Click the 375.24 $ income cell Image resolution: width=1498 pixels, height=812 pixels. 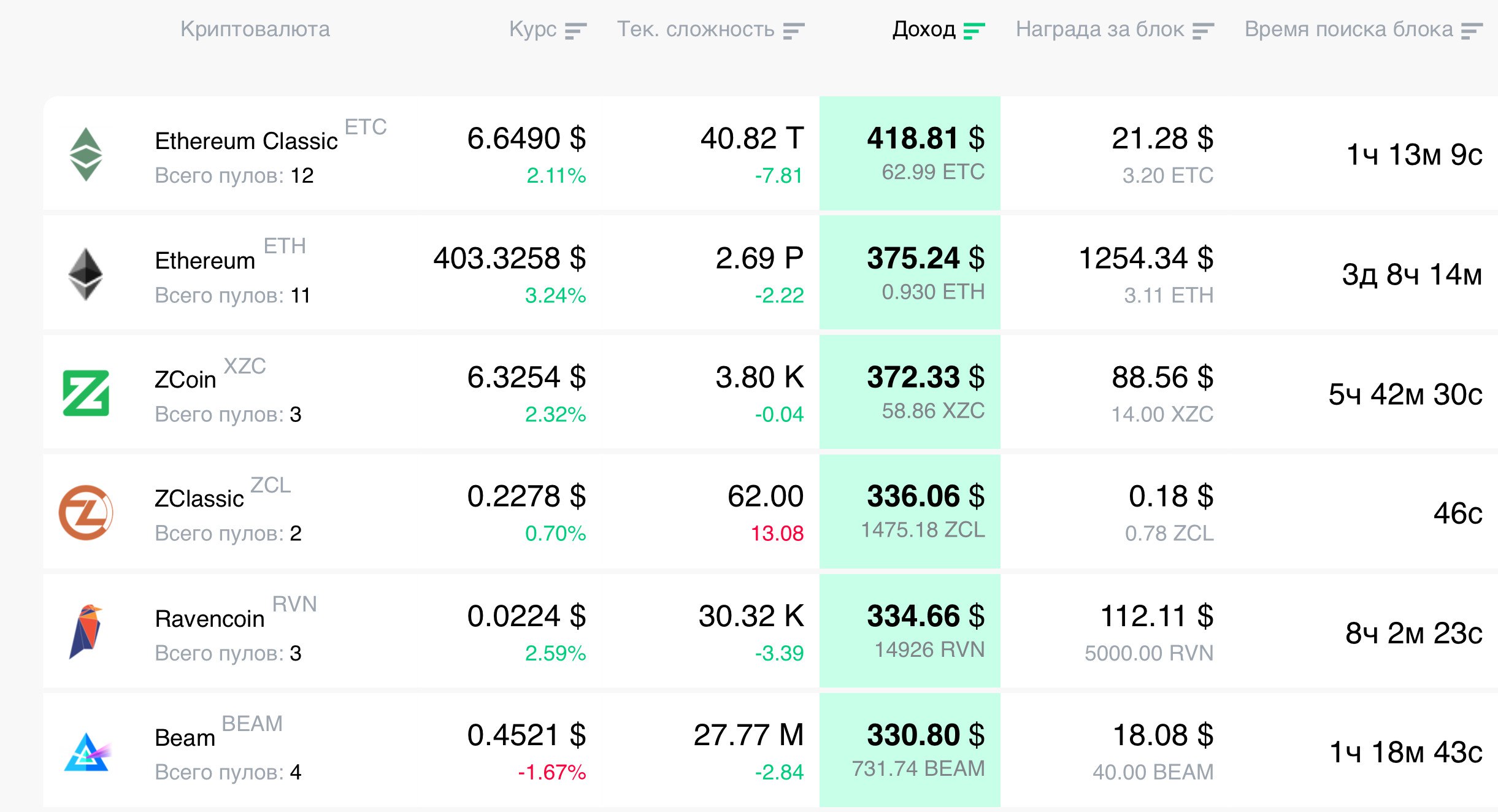910,272
